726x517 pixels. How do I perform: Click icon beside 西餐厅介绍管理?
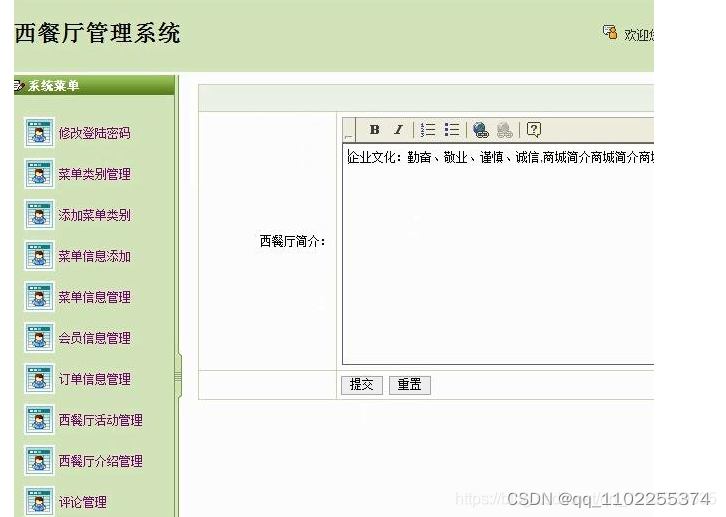(x=39, y=461)
